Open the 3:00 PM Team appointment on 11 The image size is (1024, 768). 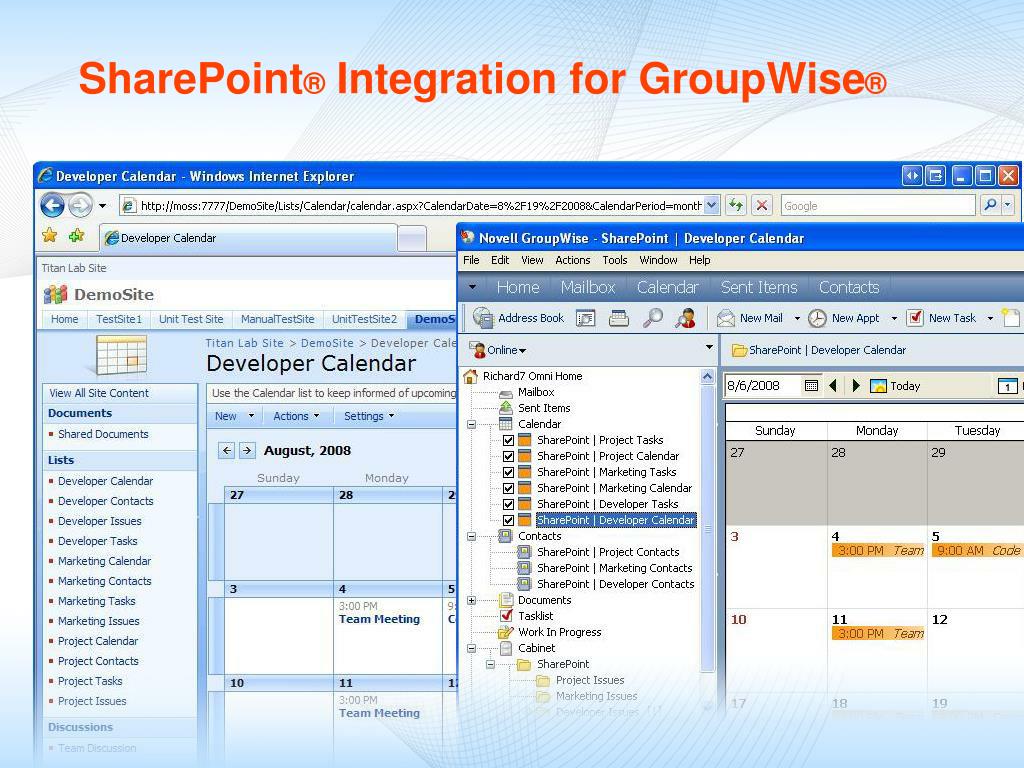click(x=878, y=633)
